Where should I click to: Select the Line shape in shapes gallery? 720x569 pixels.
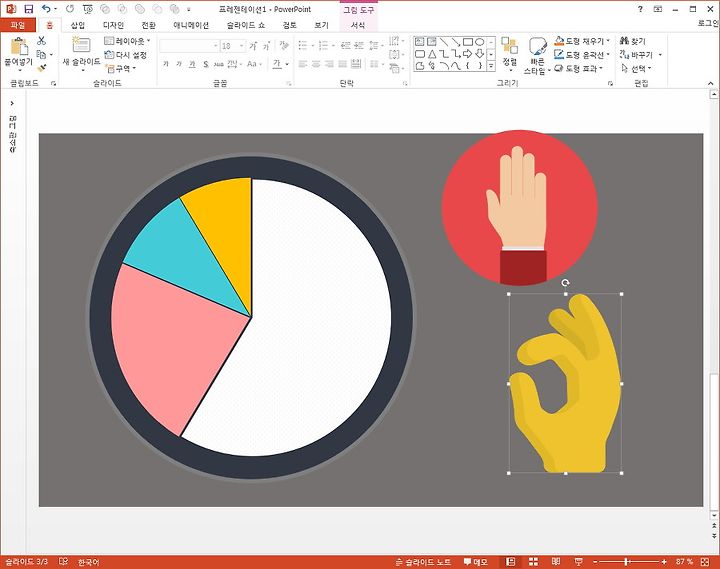coord(444,42)
